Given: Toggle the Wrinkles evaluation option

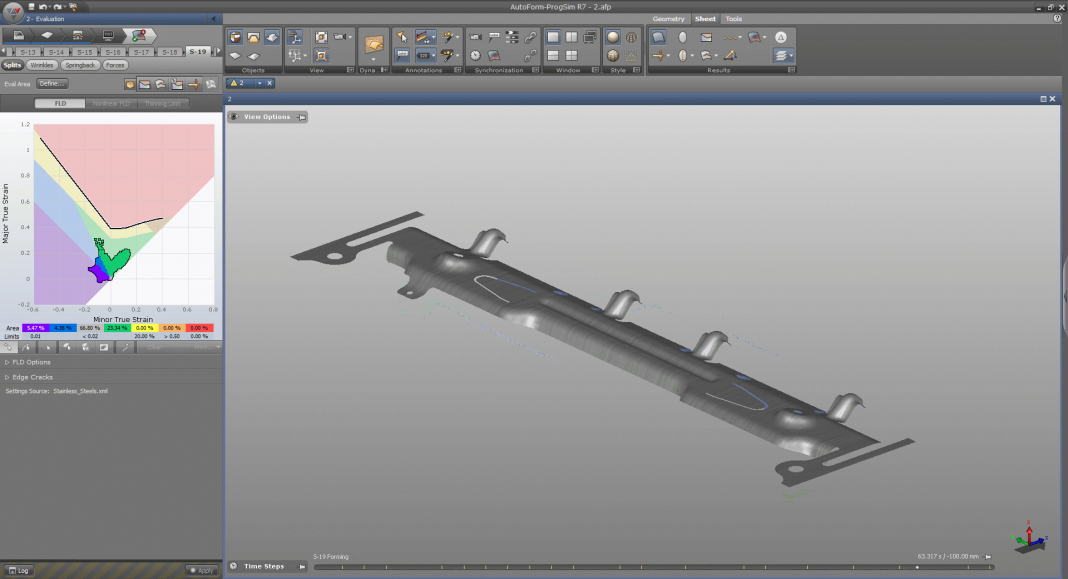Looking at the screenshot, I should point(42,65).
